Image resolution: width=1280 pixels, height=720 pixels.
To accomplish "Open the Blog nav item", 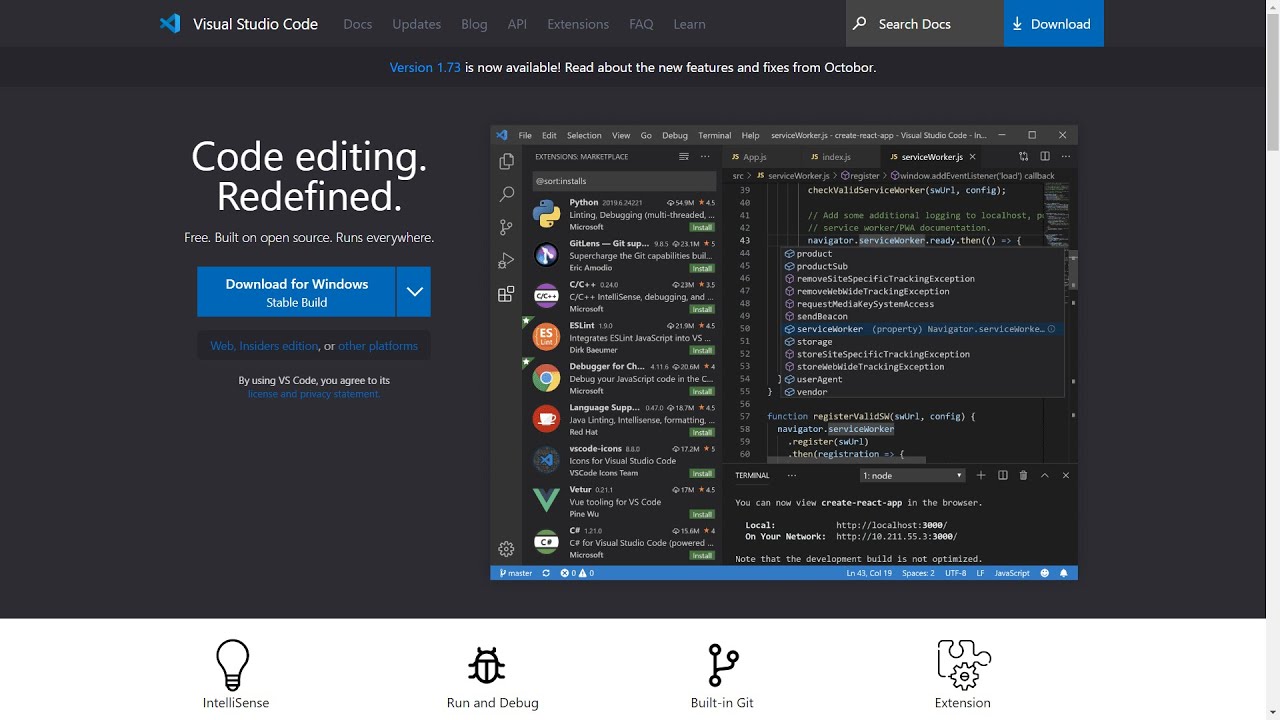I will 474,24.
